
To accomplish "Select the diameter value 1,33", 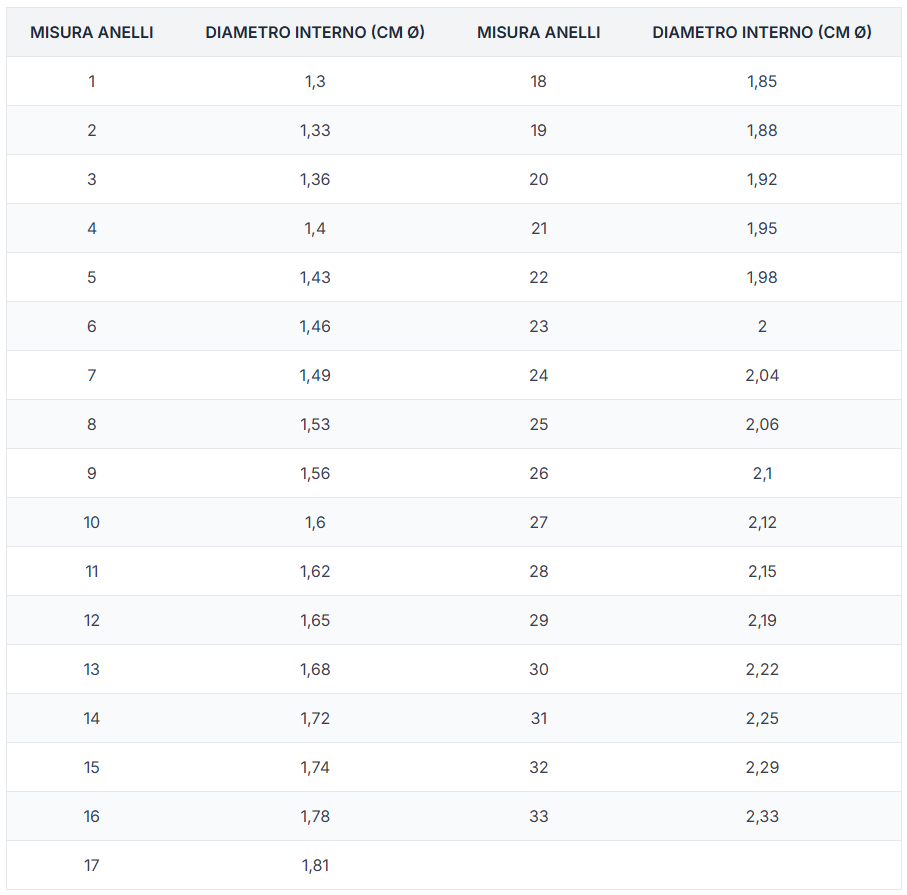I will pos(315,130).
